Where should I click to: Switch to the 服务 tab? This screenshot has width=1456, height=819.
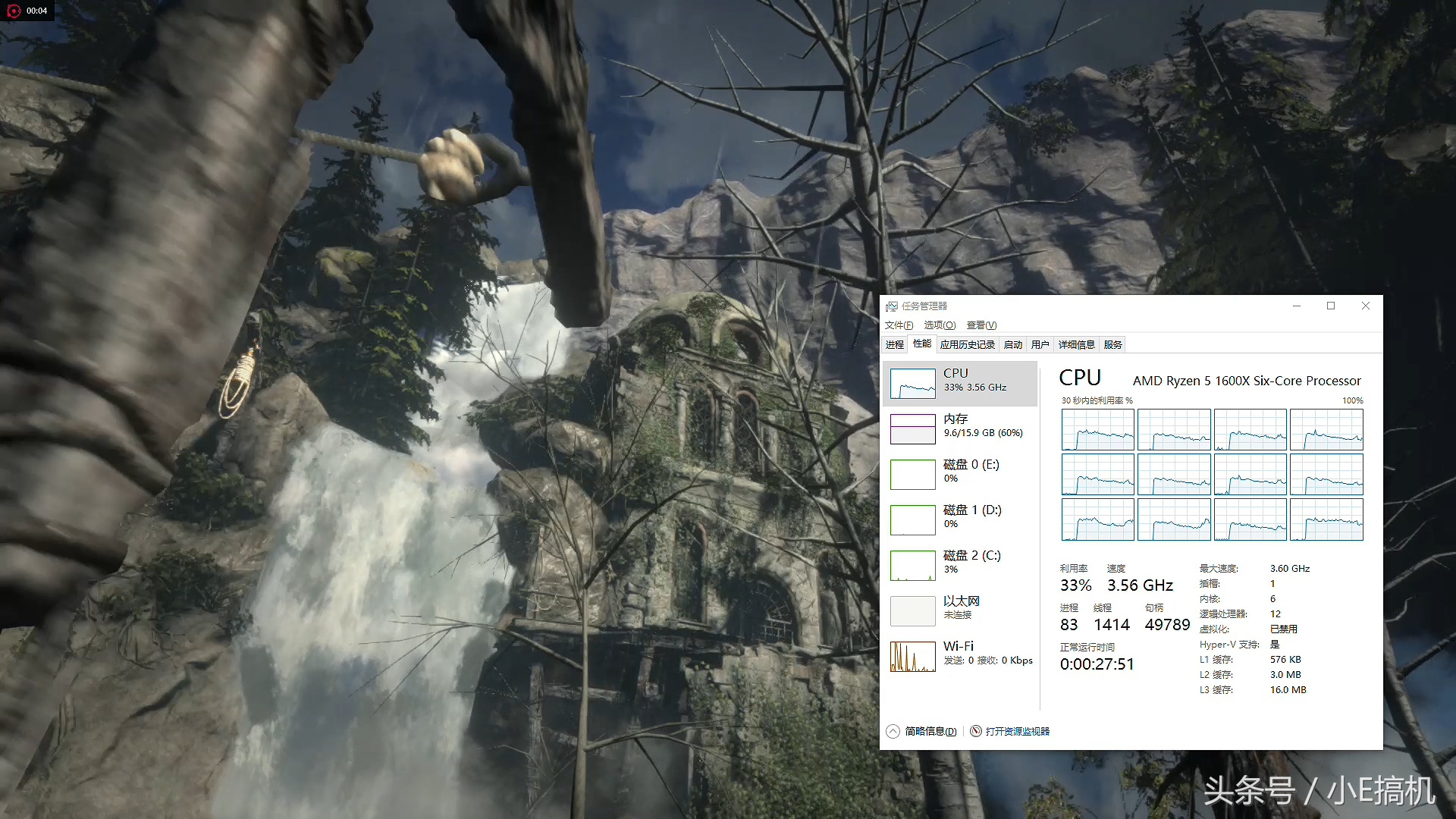[1112, 345]
